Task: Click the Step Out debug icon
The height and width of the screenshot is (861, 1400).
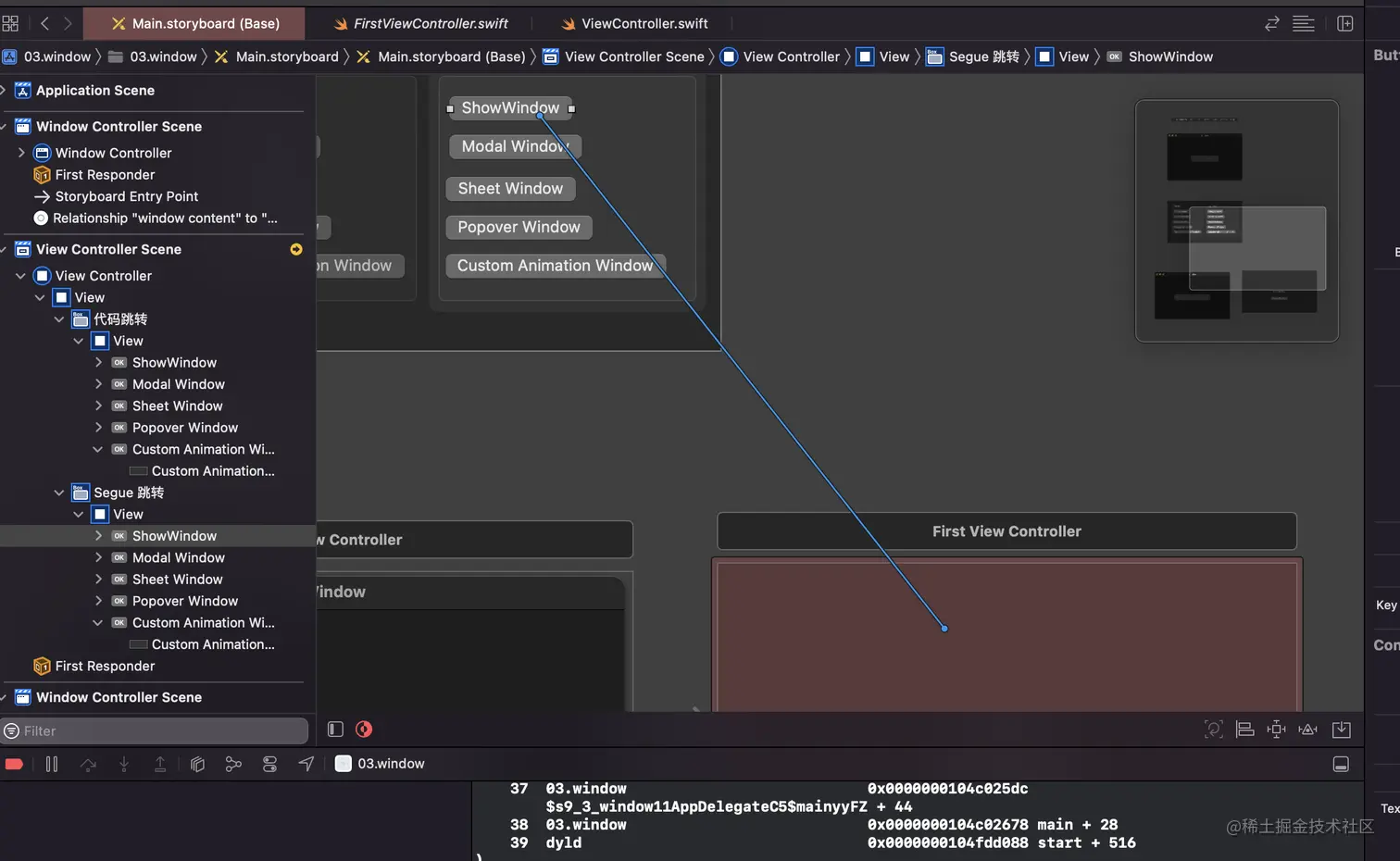Action: (x=160, y=764)
